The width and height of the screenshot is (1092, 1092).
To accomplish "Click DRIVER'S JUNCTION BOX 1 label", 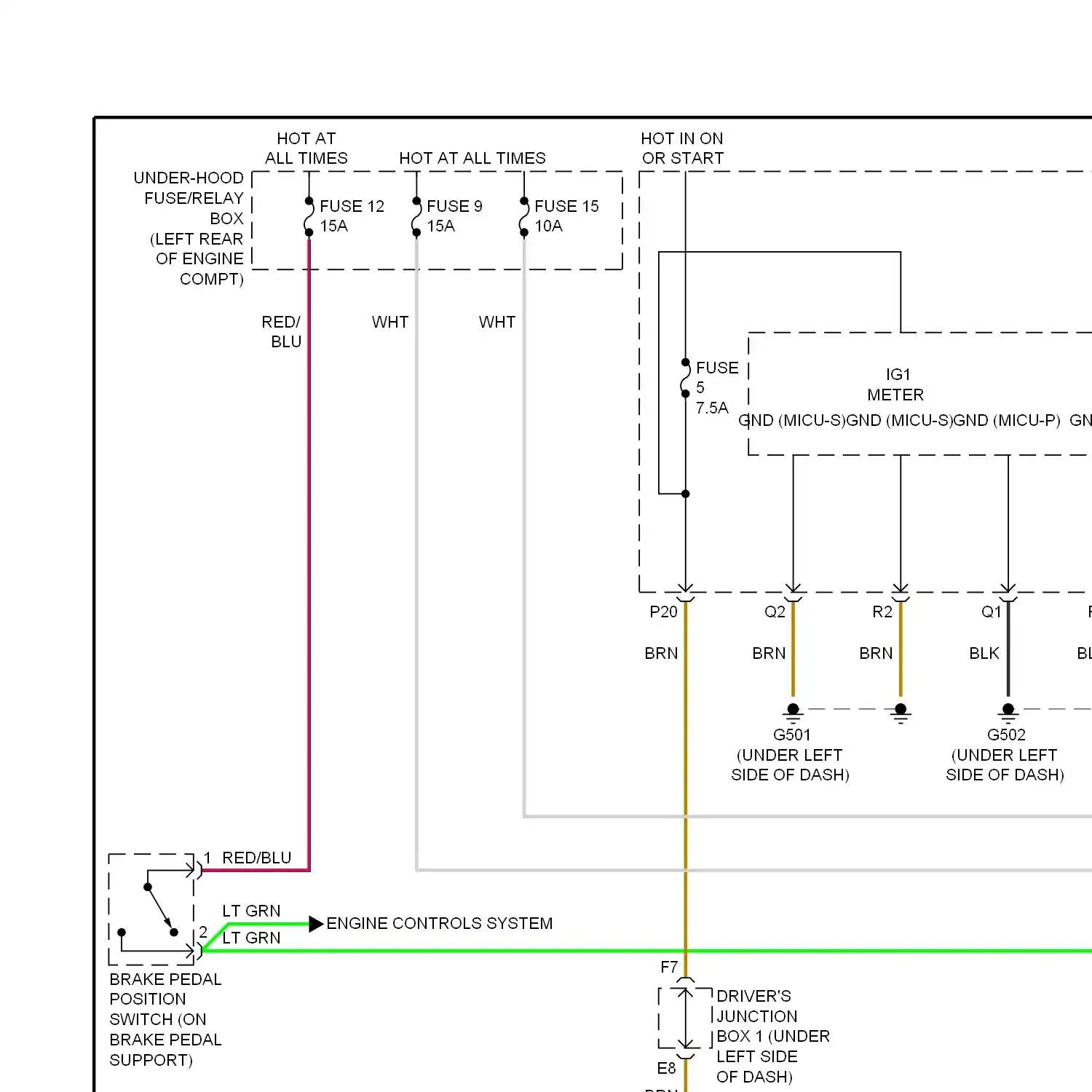I will (773, 1036).
